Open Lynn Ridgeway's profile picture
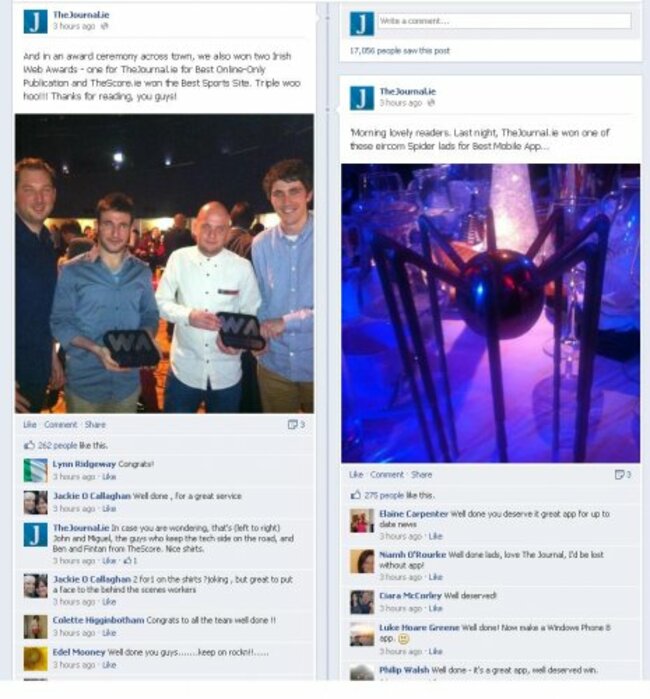 pyautogui.click(x=35, y=470)
